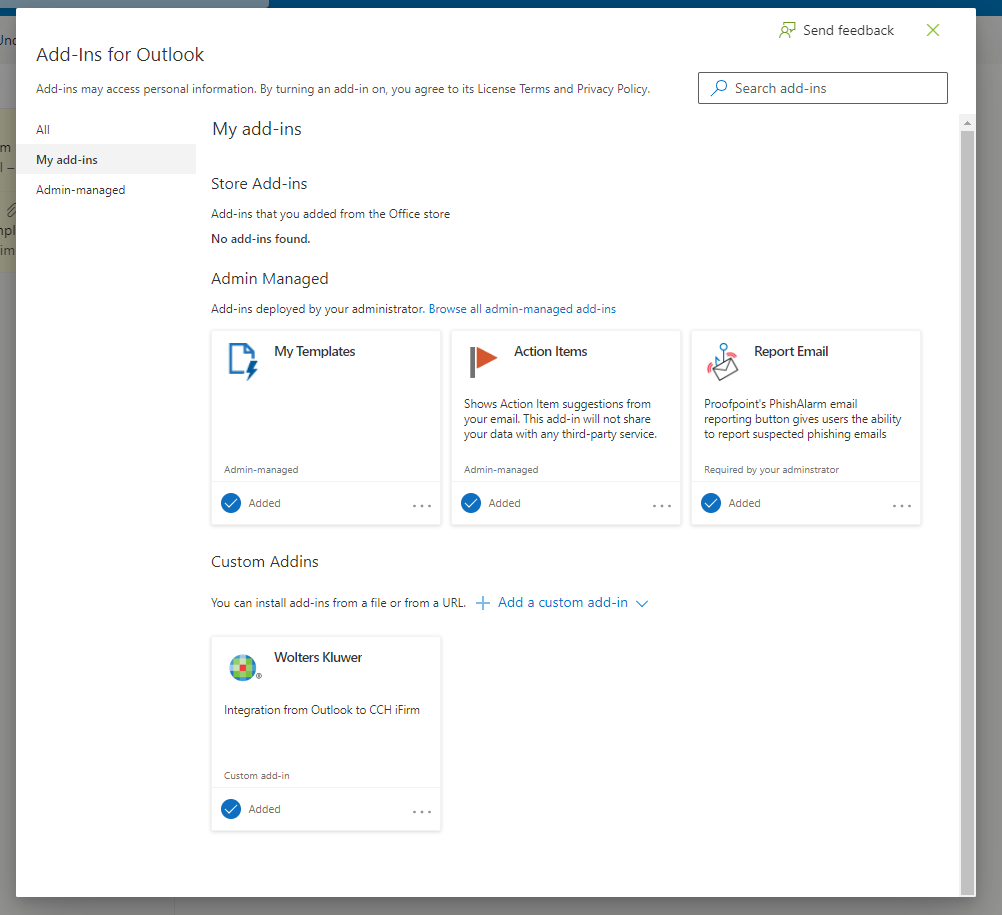Select the All category in the sidebar

point(42,129)
